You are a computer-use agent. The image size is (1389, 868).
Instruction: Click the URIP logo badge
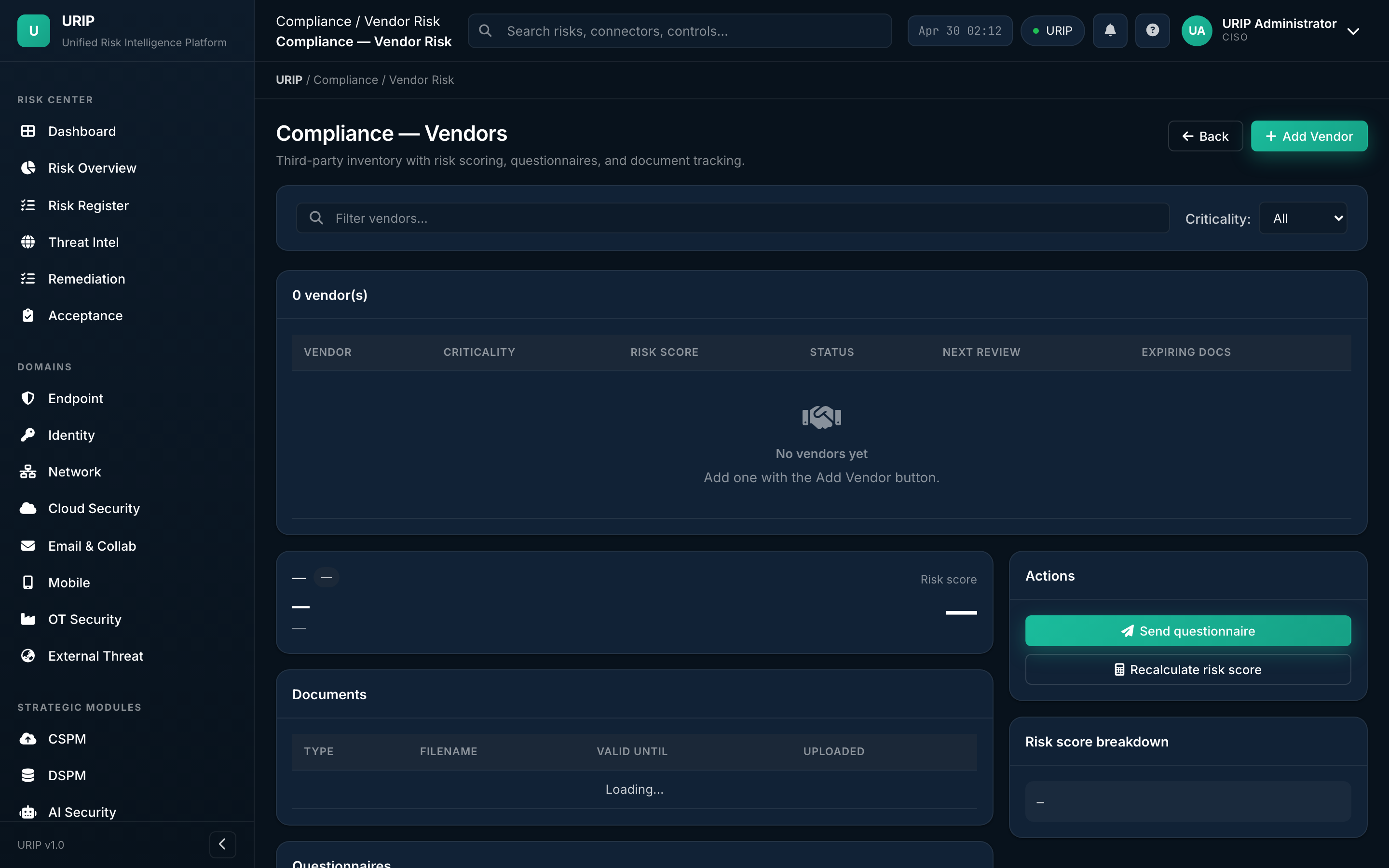coord(33,31)
